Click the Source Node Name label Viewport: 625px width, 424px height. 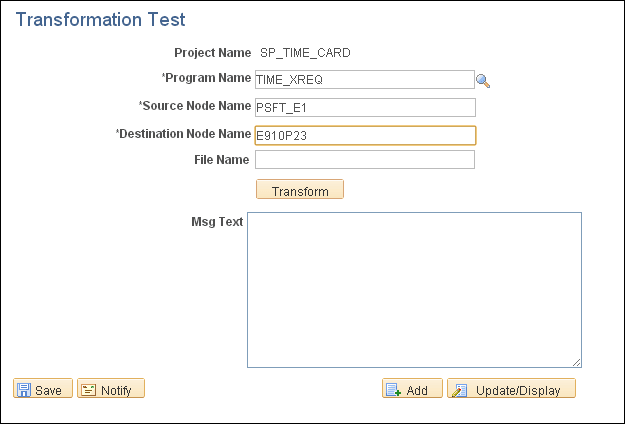(195, 106)
